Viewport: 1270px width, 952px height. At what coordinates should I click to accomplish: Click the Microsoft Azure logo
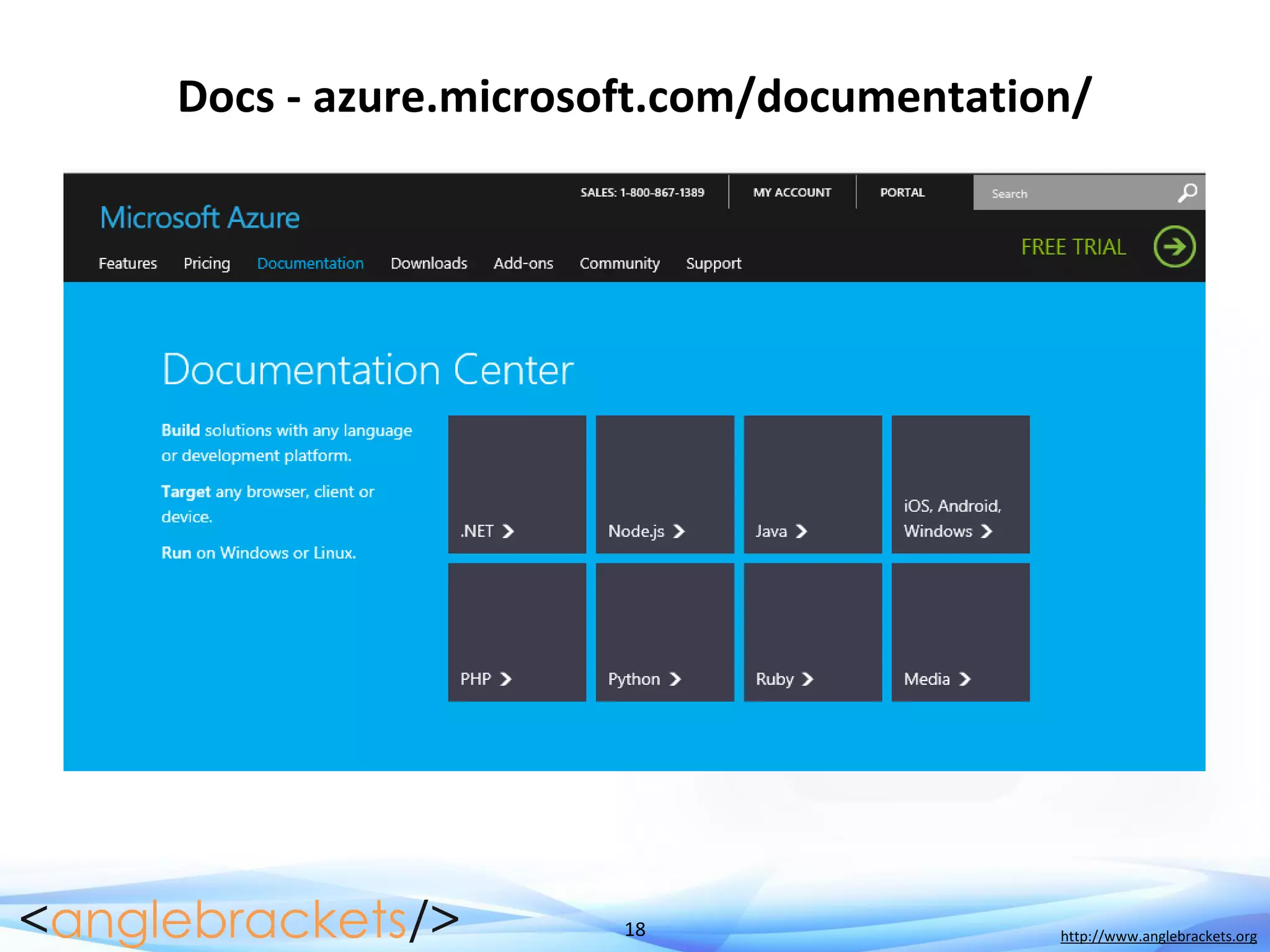(x=200, y=218)
